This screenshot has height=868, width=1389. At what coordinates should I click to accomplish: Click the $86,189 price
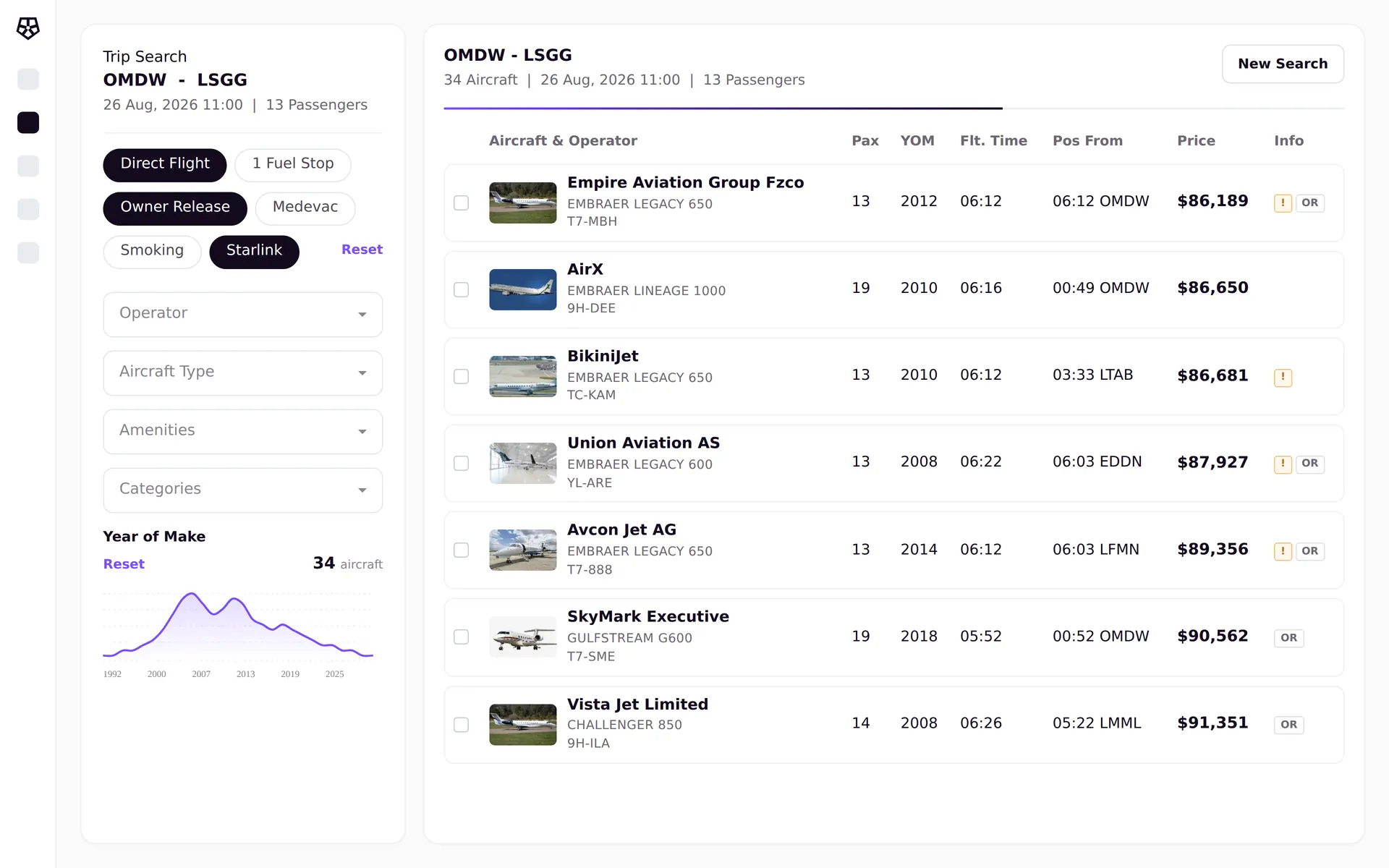1212,201
